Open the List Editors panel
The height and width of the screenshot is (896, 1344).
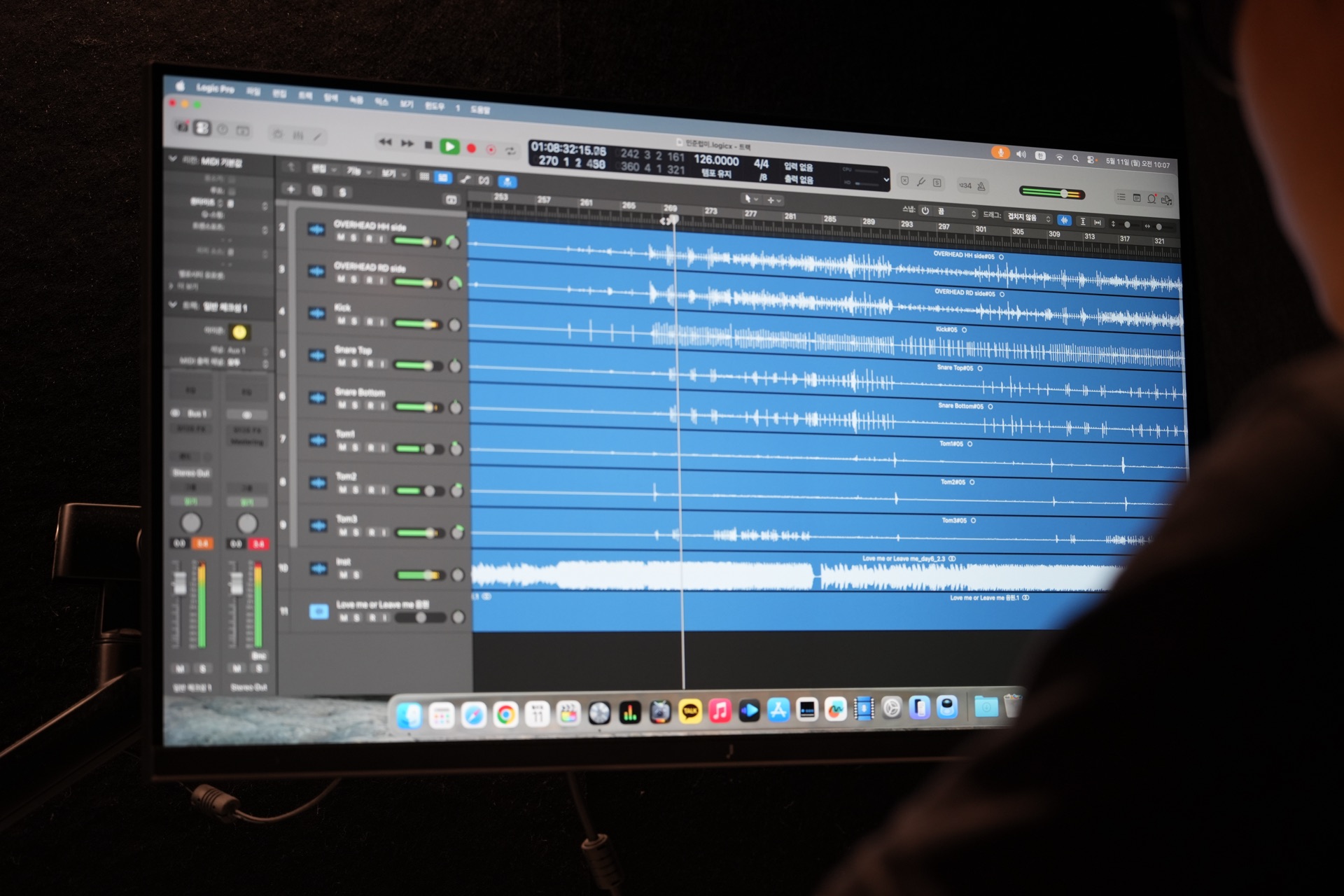(1121, 197)
